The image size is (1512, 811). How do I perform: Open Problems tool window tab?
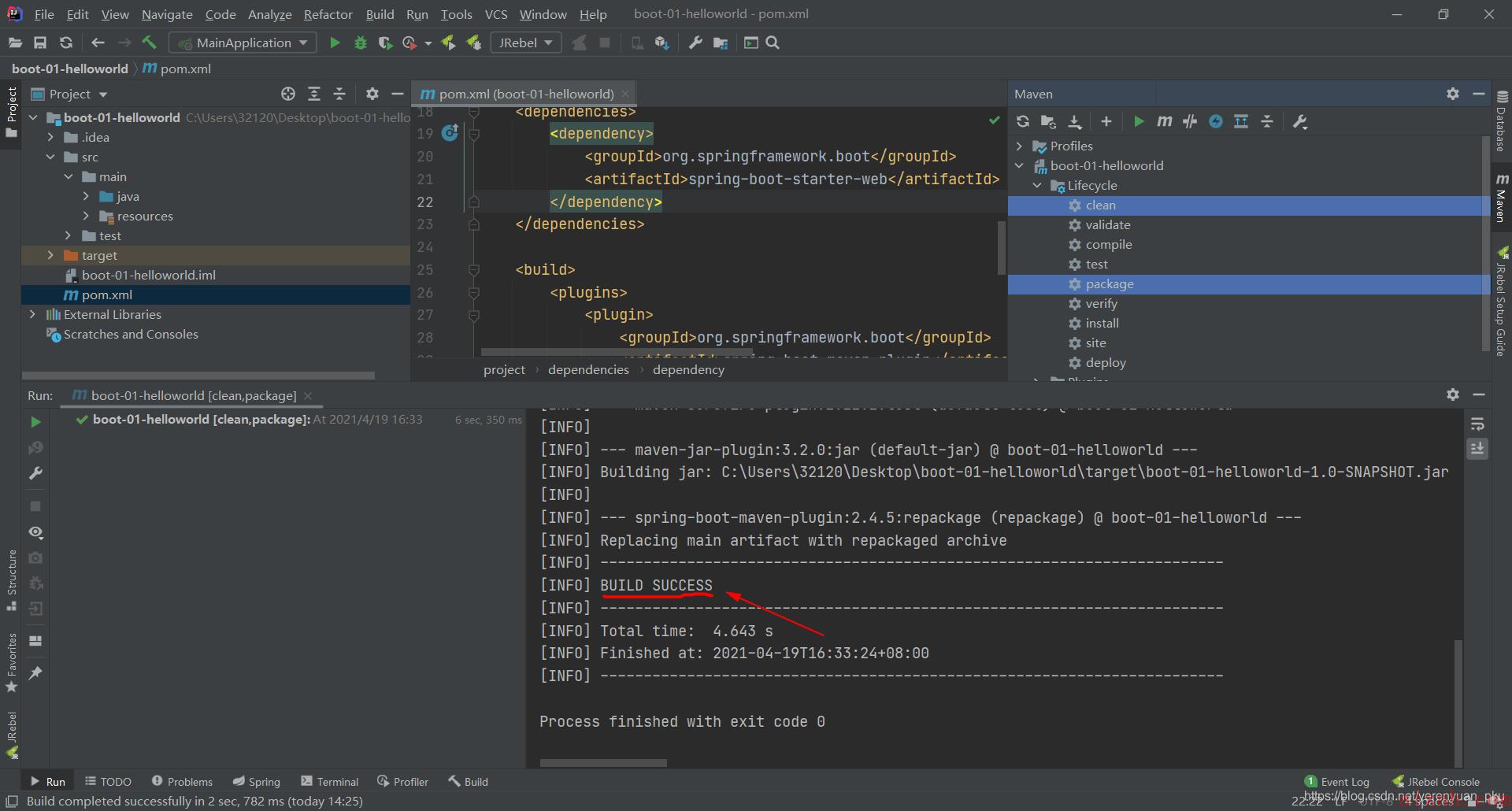182,781
